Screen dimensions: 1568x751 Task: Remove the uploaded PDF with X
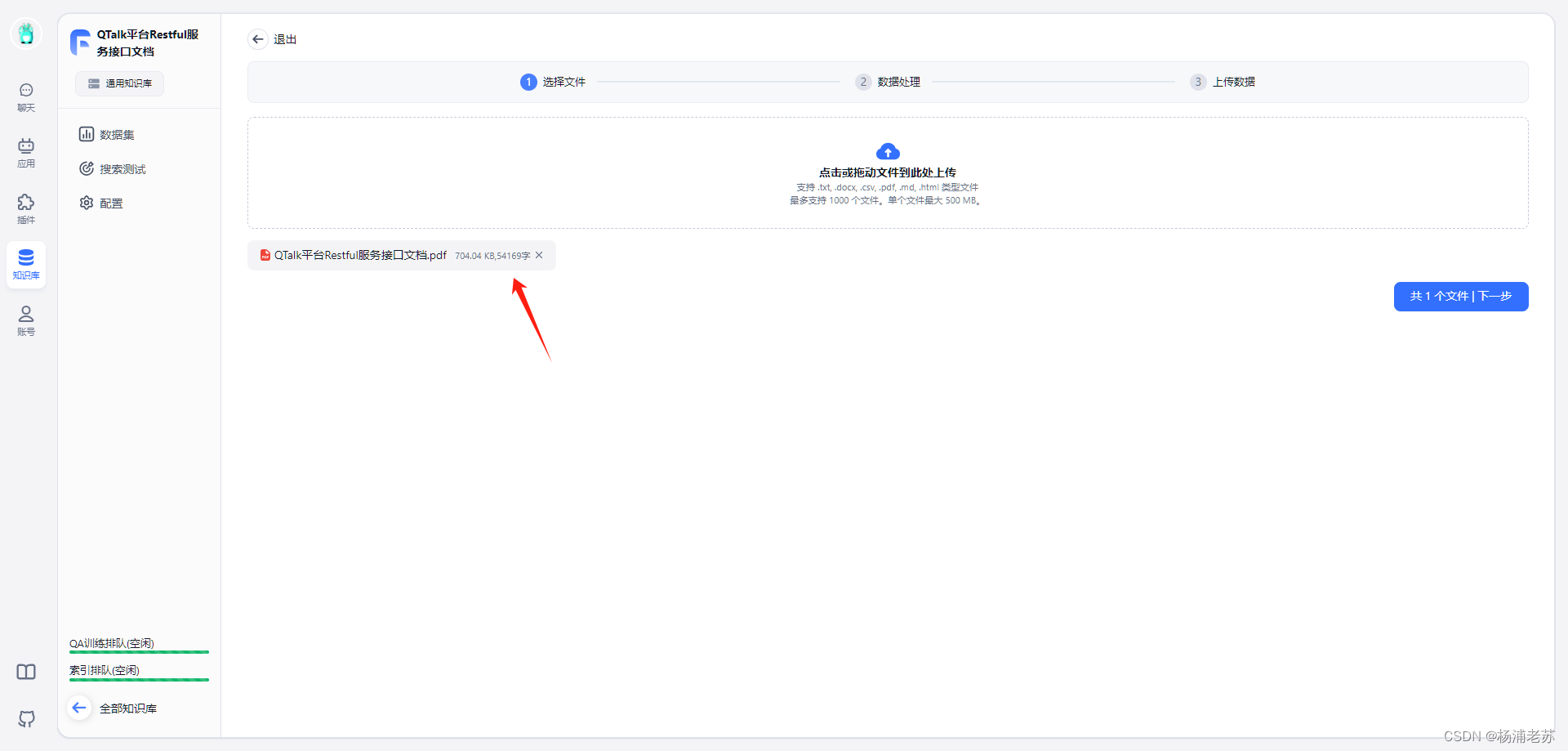(x=539, y=255)
